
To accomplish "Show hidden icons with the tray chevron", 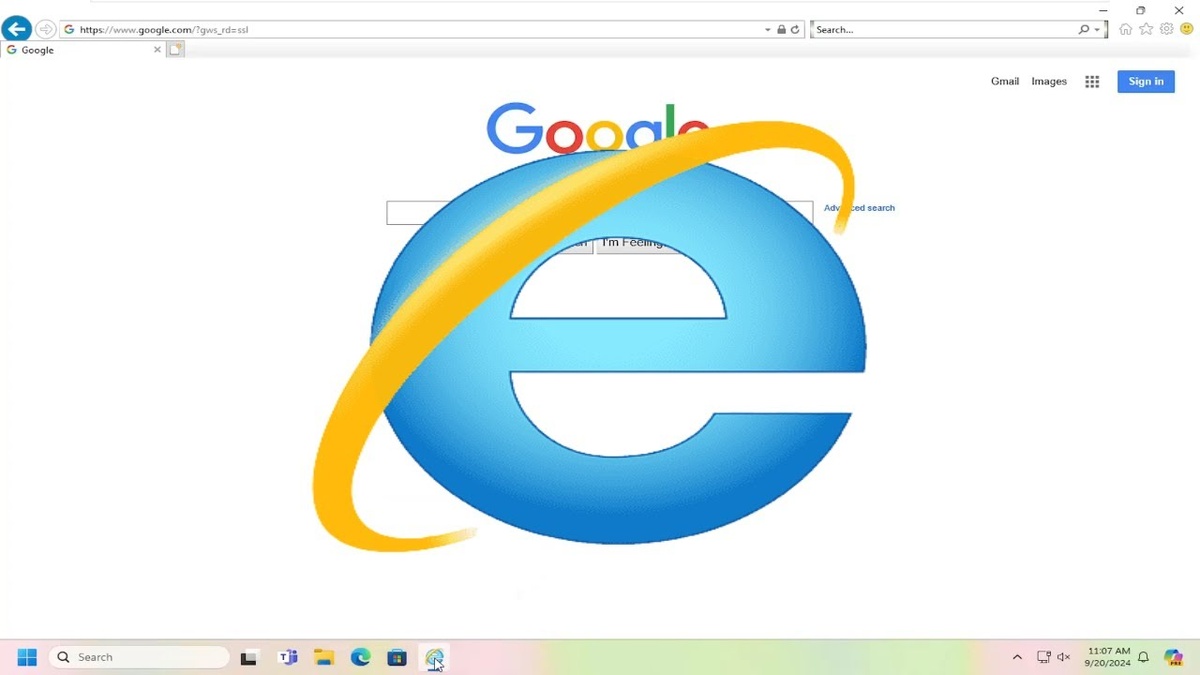I will 1017,657.
